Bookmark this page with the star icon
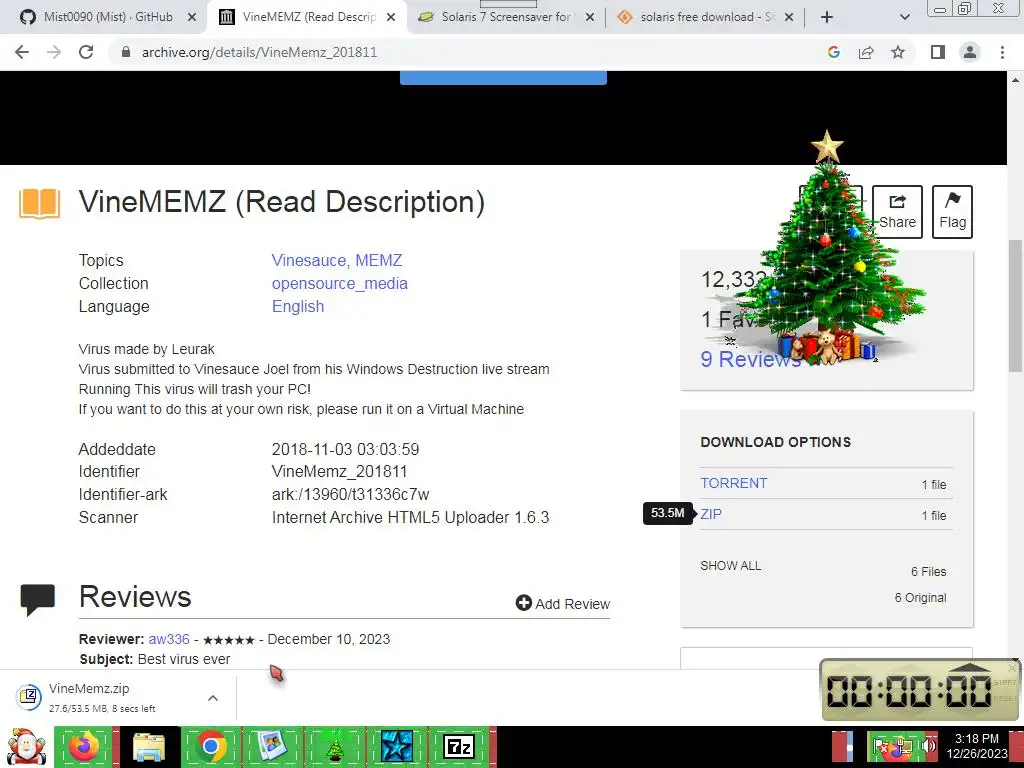This screenshot has height=768, width=1024. point(898,52)
